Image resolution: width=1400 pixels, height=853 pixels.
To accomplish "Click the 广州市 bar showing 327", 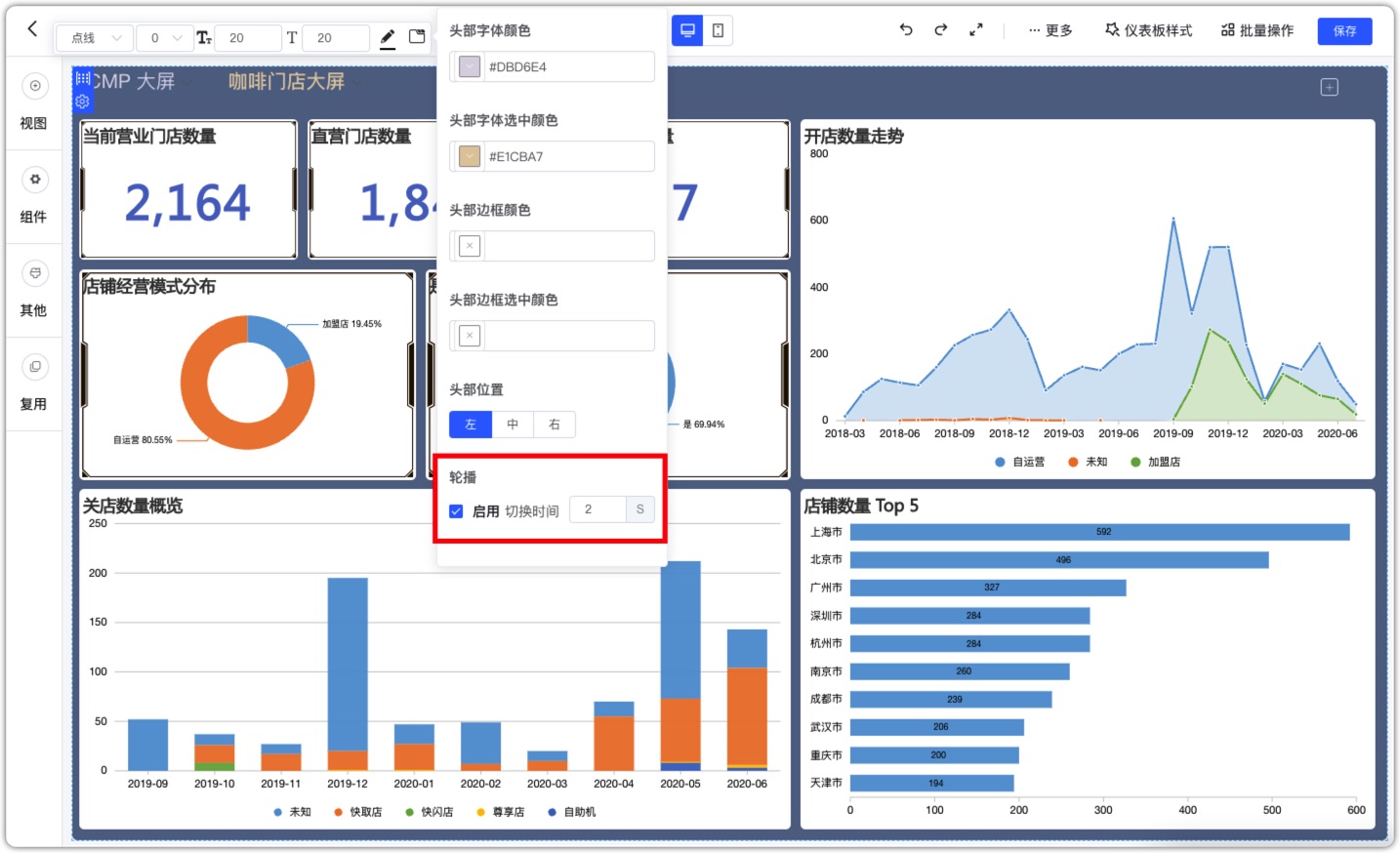I will (x=988, y=588).
